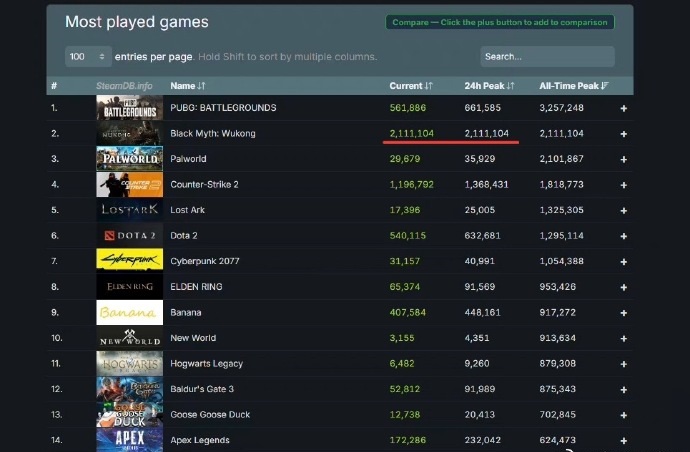Open the Hogwarts Legacy thumbnail

pyautogui.click(x=129, y=364)
